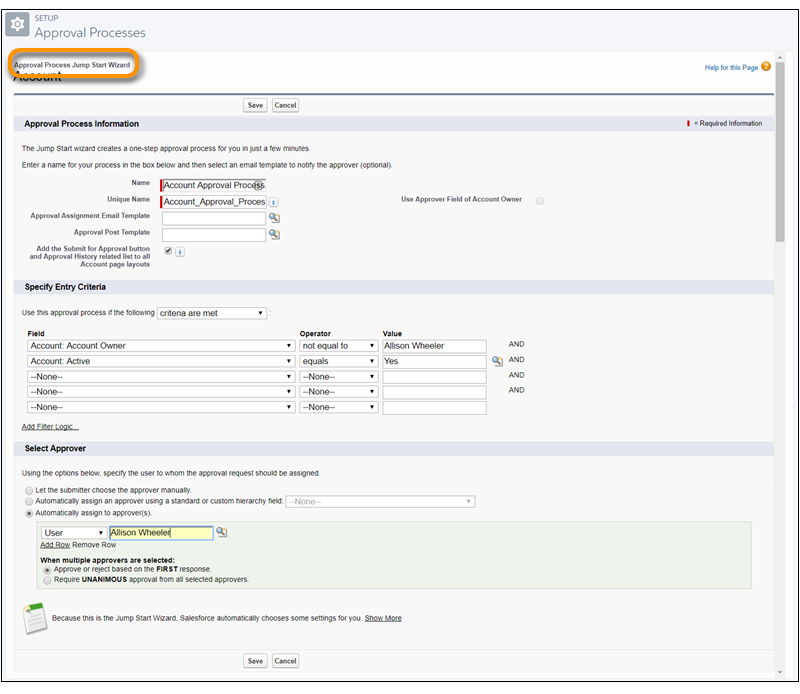Image resolution: width=800 pixels, height=694 pixels.
Task: Click the Select Approver section header
Action: [55, 448]
